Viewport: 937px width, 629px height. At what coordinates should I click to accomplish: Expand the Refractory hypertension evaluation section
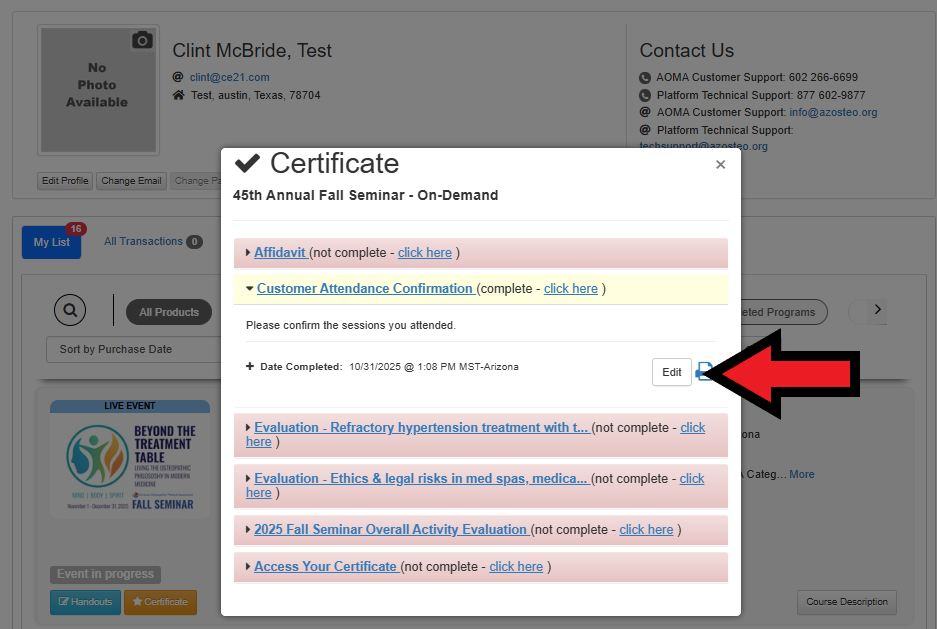point(421,427)
